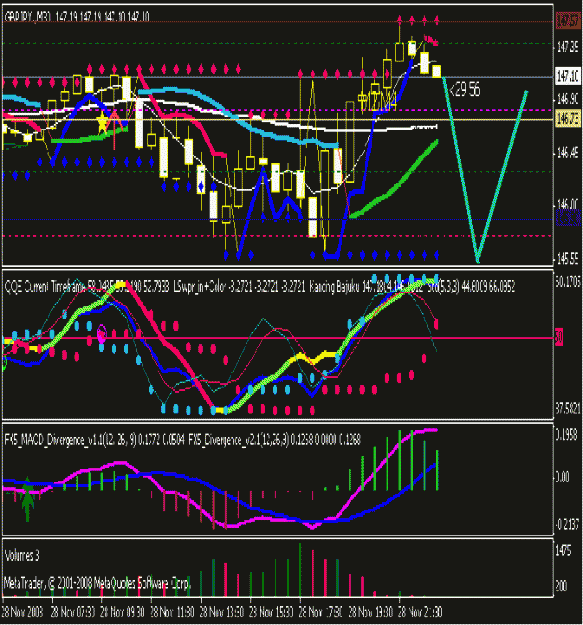
Task: Click the 28 Nov 19:30 time axis label
Action: pyautogui.click(x=371, y=612)
